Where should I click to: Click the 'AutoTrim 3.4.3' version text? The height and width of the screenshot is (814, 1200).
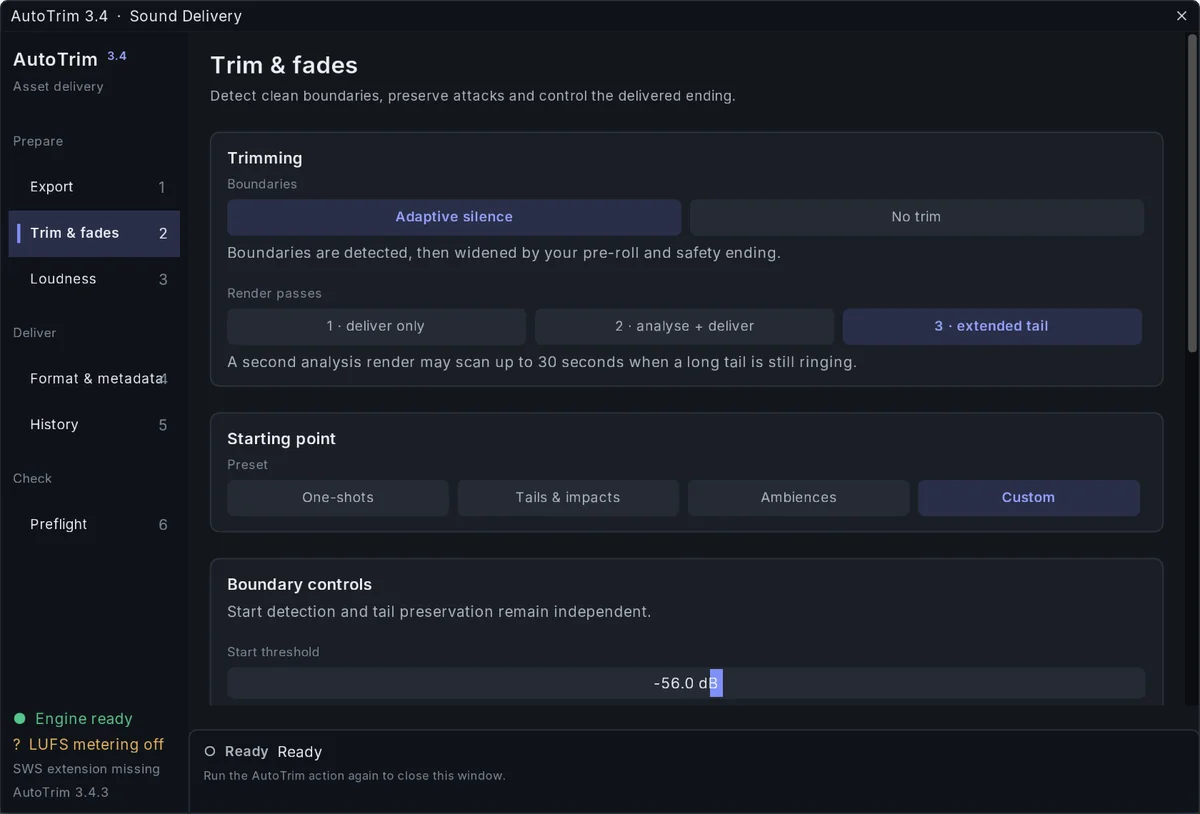point(61,792)
